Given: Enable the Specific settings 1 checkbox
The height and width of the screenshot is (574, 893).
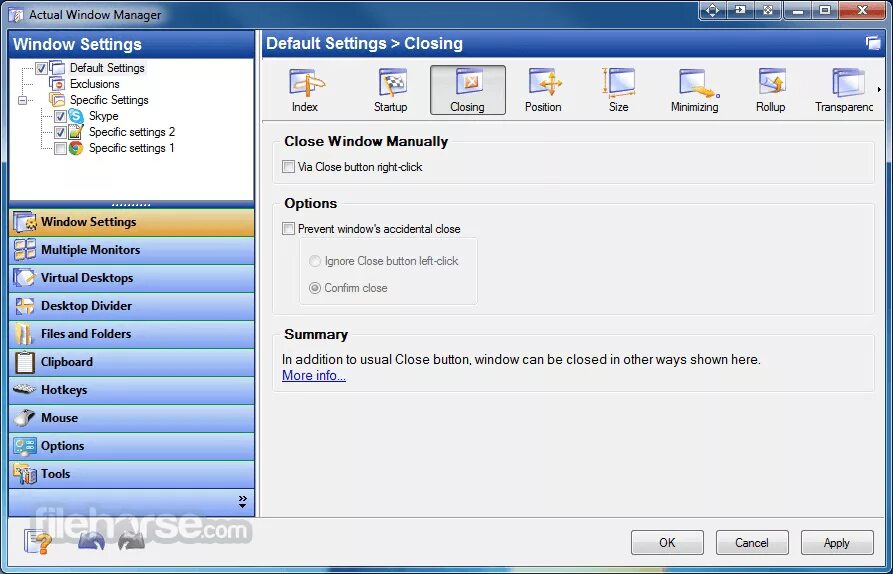Looking at the screenshot, I should click(x=60, y=149).
